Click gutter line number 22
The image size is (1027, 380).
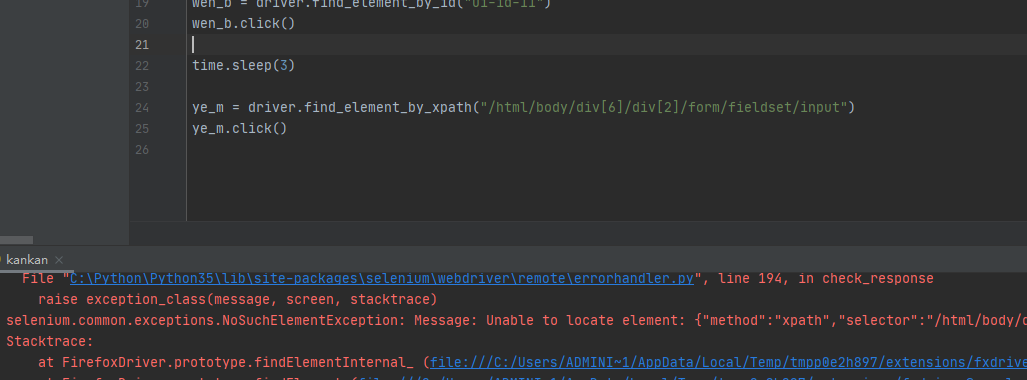142,66
